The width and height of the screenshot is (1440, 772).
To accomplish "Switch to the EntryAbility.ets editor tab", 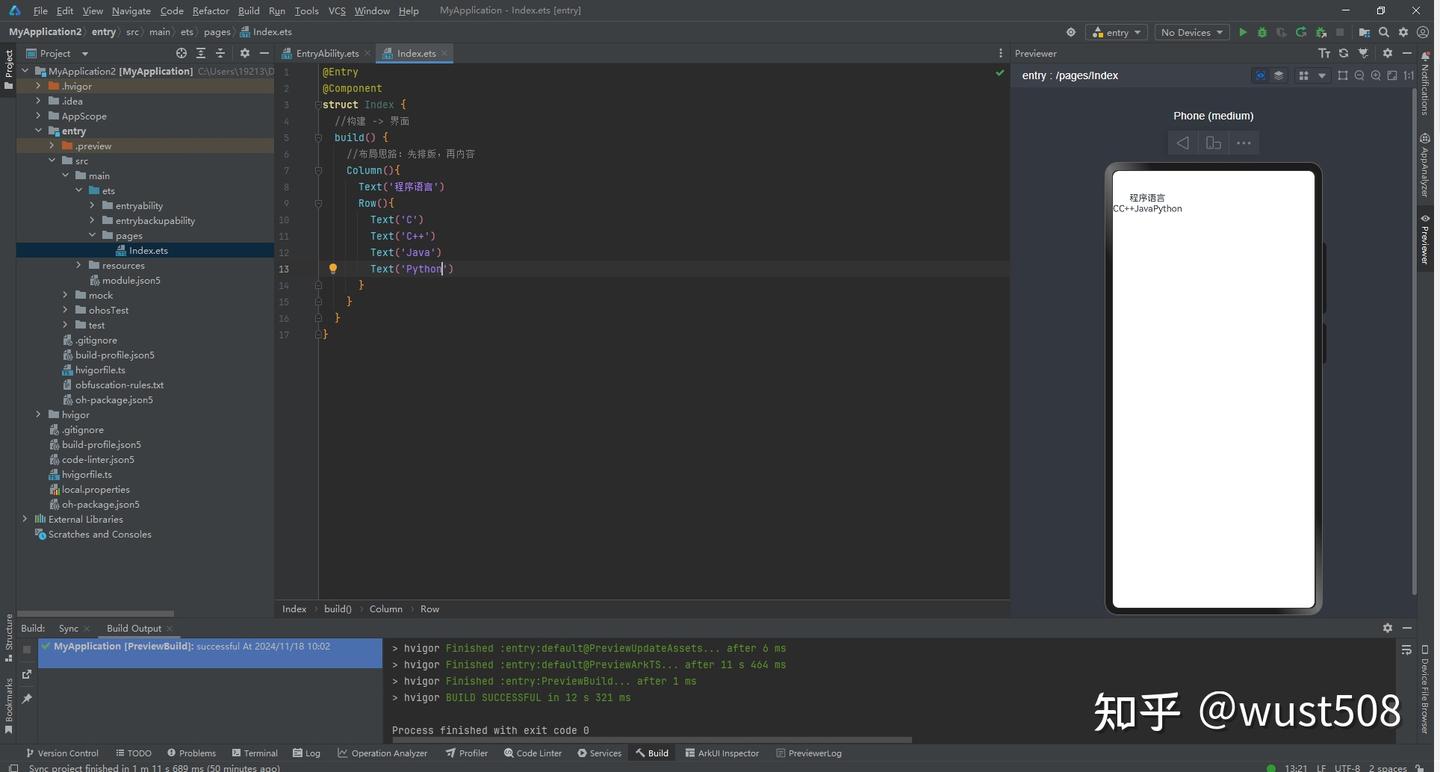I will (x=327, y=53).
